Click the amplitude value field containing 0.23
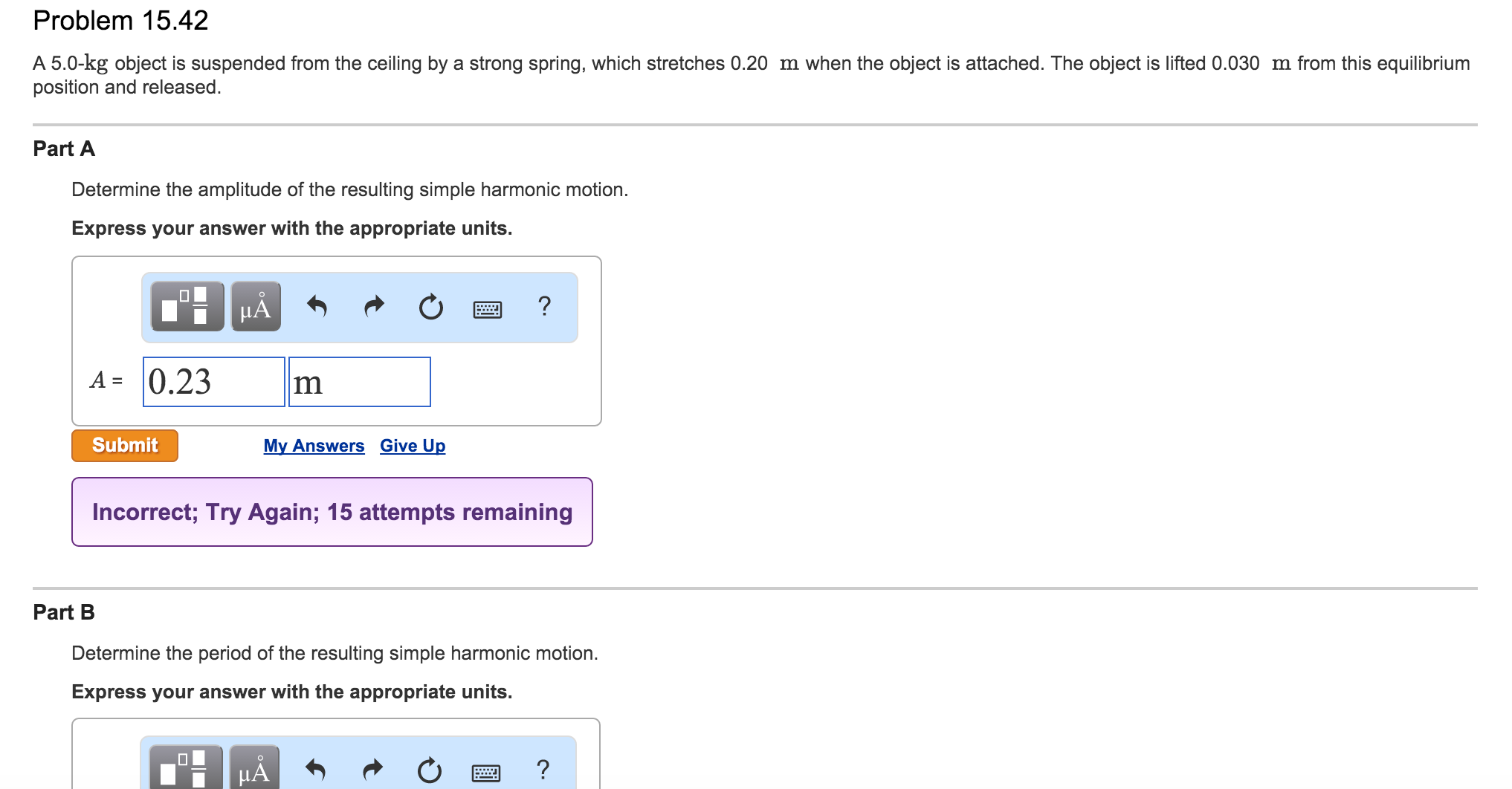 point(213,382)
